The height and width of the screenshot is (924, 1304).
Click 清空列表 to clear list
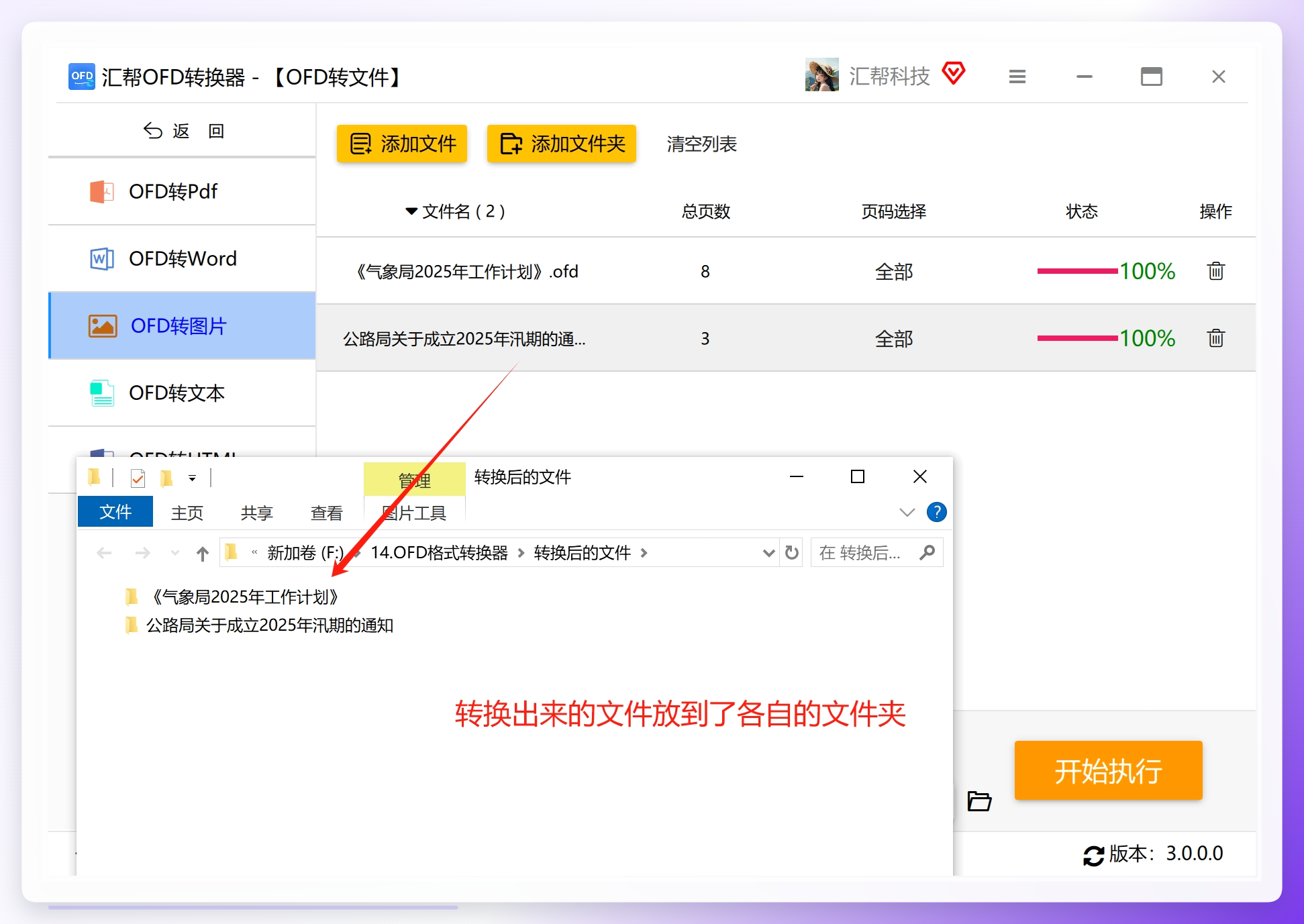[x=702, y=144]
